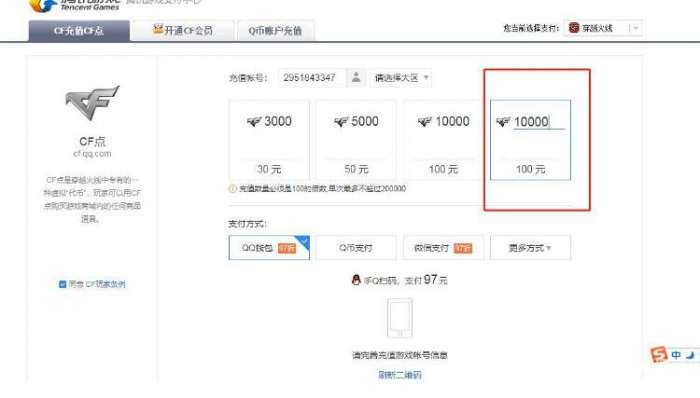Image resolution: width=700 pixels, height=398 pixels.
Task: Expand the 更多方式 payment dropdown
Action: tap(530, 248)
